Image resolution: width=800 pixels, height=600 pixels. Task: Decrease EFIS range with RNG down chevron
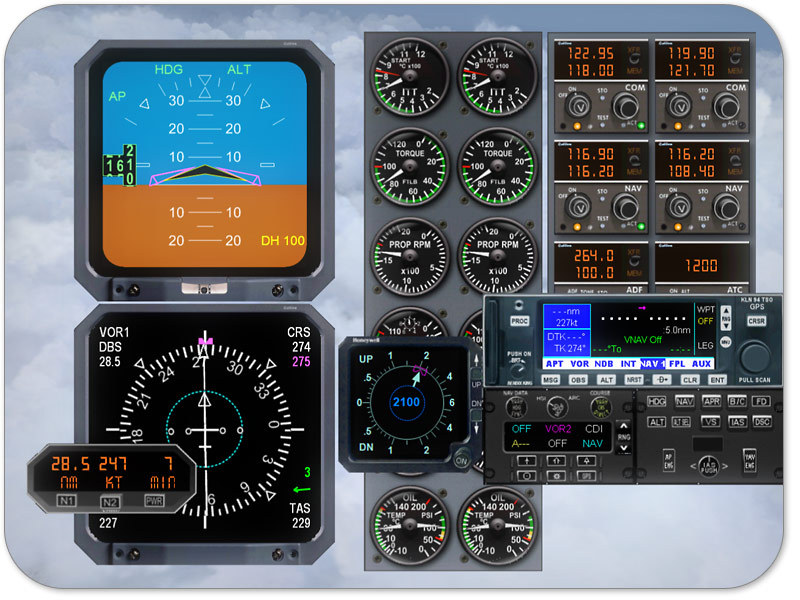[x=624, y=448]
